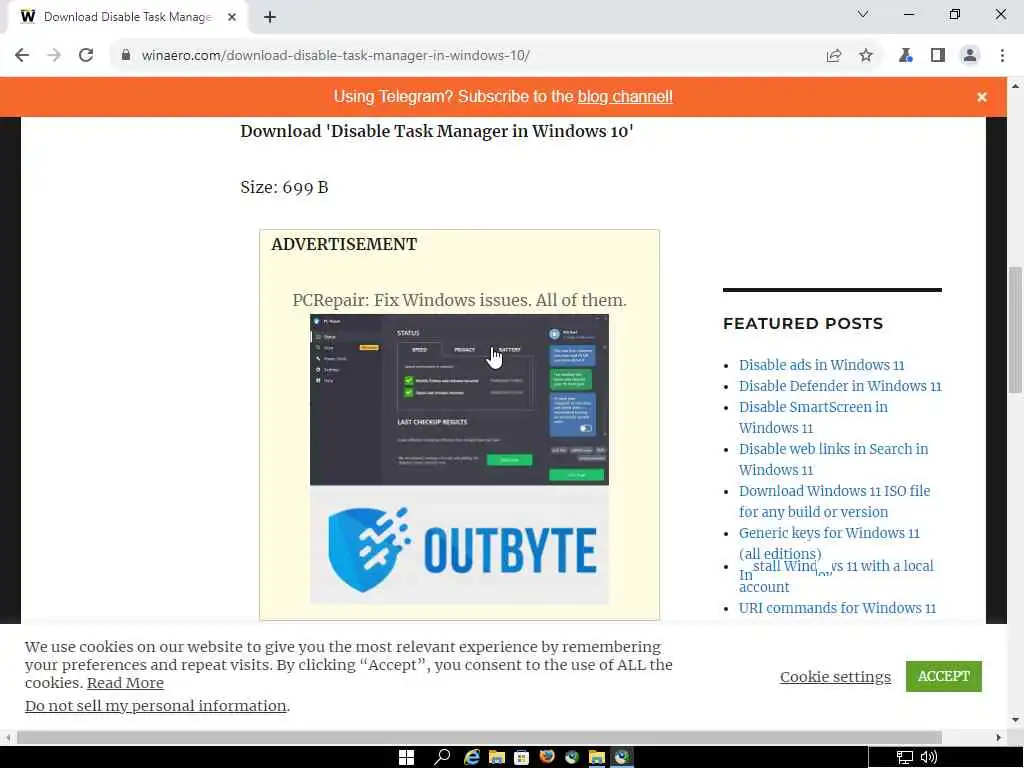
Task: Click the Read More cookie link
Action: [125, 682]
